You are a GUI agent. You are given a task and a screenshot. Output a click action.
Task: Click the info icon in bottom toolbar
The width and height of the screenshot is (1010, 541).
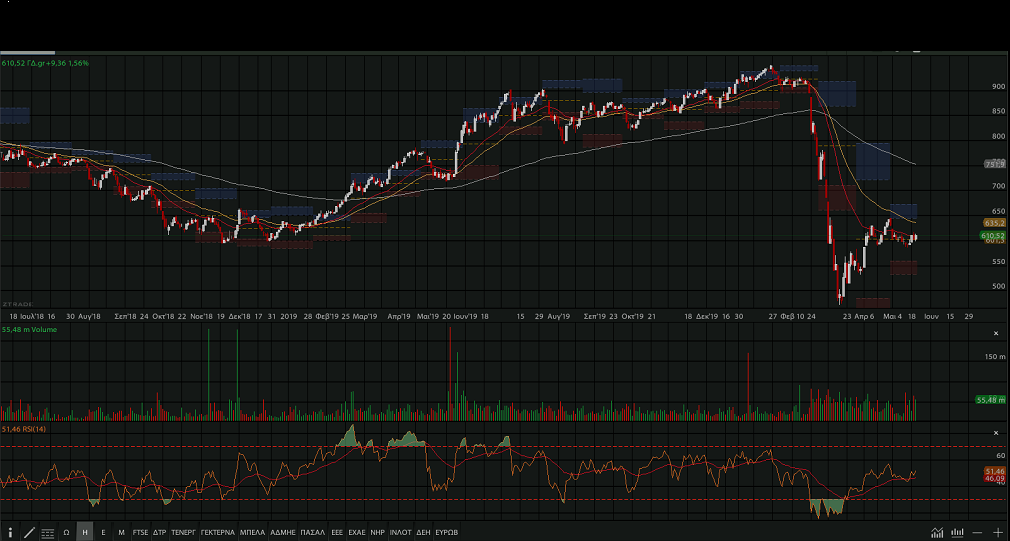12,532
